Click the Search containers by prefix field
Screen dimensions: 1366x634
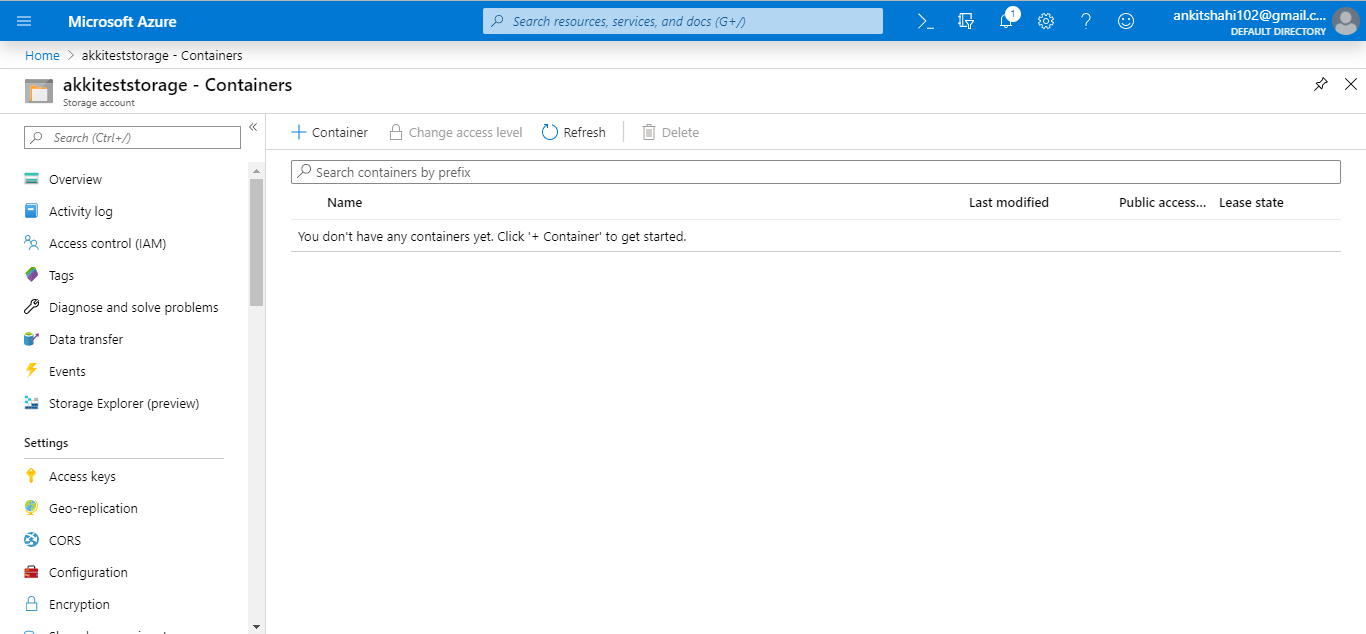click(x=815, y=172)
